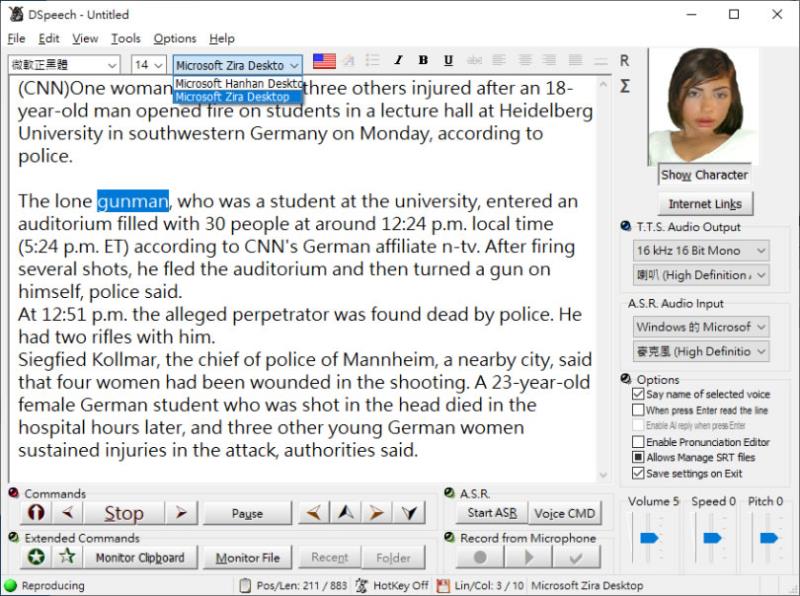Open the Tools menu
800x596 pixels.
pos(126,38)
